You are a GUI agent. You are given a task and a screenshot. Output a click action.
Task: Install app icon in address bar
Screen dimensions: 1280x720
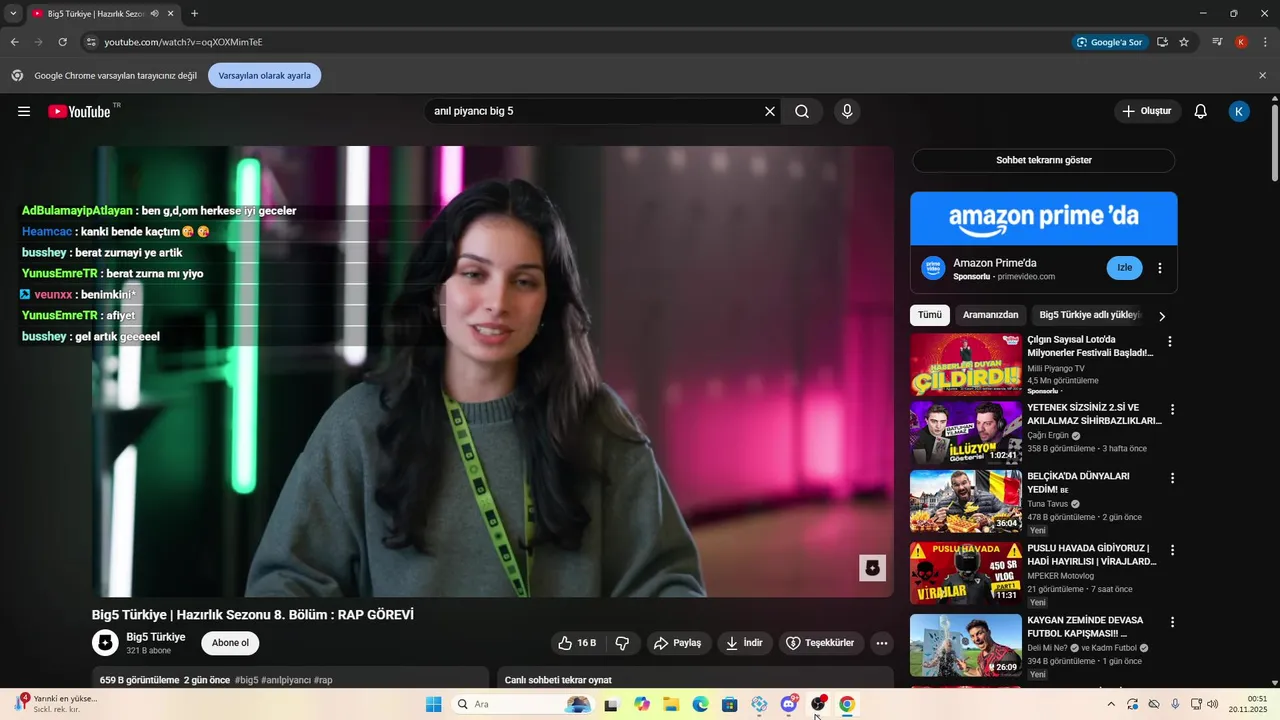pos(1162,42)
